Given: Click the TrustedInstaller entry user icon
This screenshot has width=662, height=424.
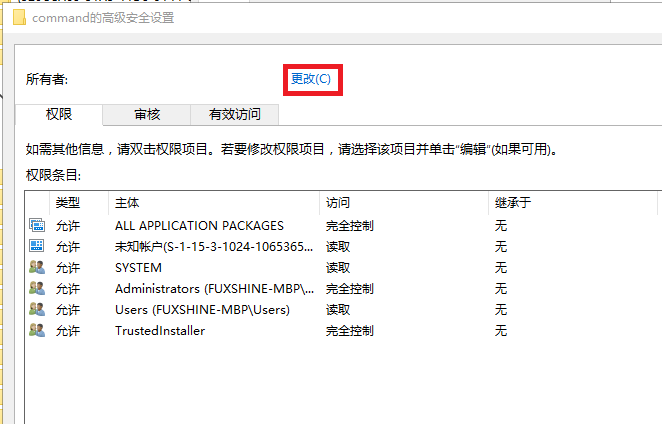Looking at the screenshot, I should 37,330.
